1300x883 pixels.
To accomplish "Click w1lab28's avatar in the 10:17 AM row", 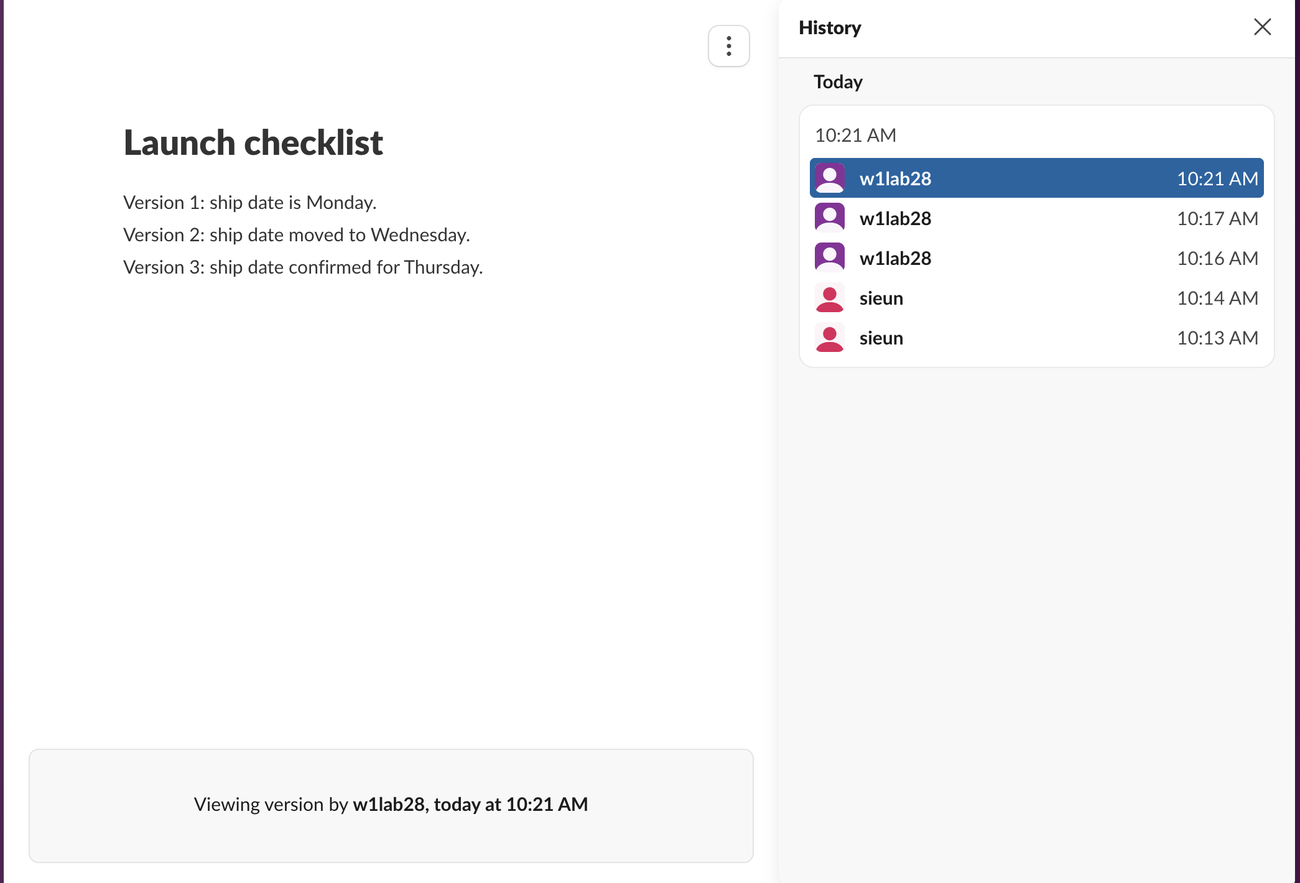I will (830, 218).
